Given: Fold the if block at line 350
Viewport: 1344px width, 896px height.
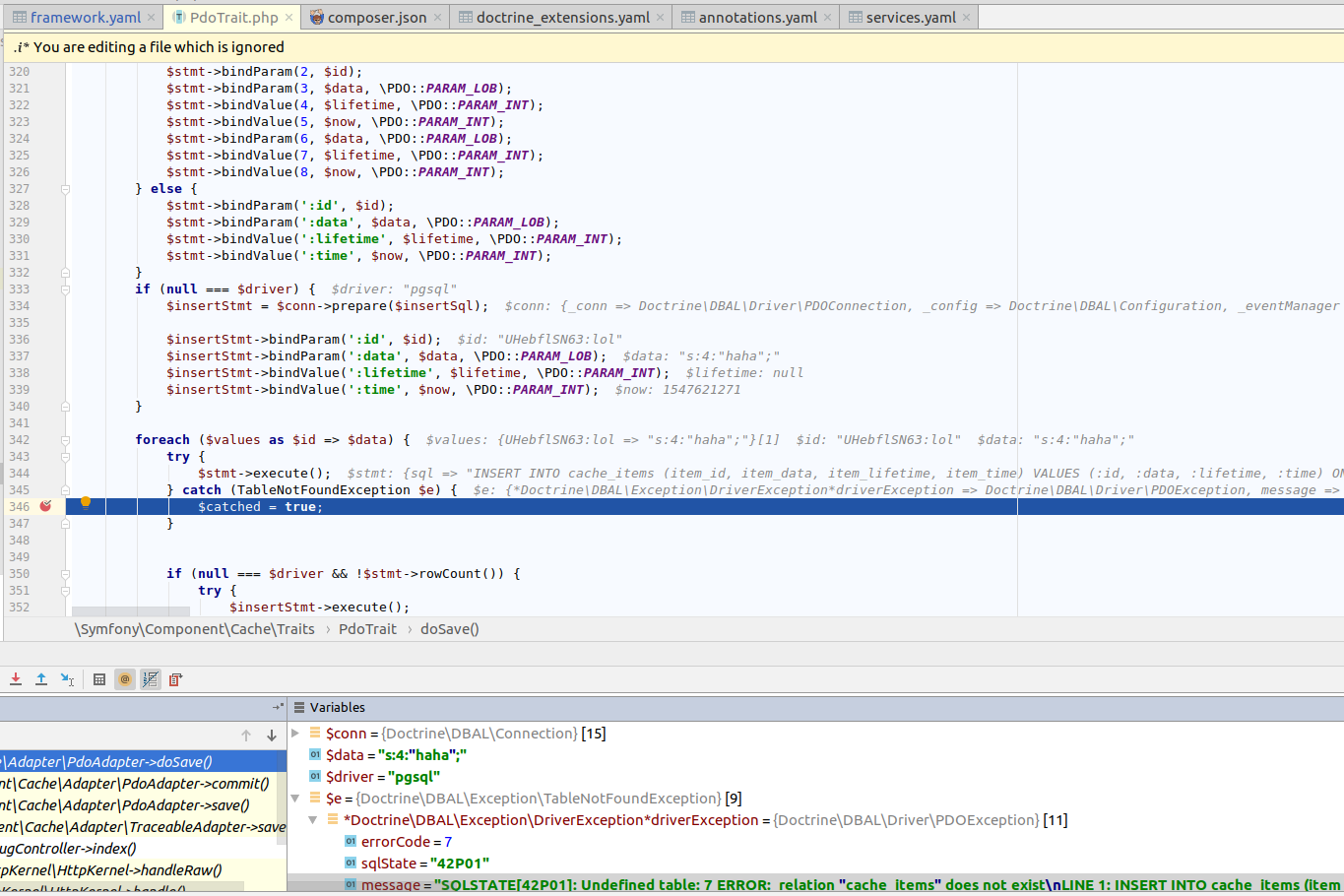Looking at the screenshot, I should coord(65,574).
